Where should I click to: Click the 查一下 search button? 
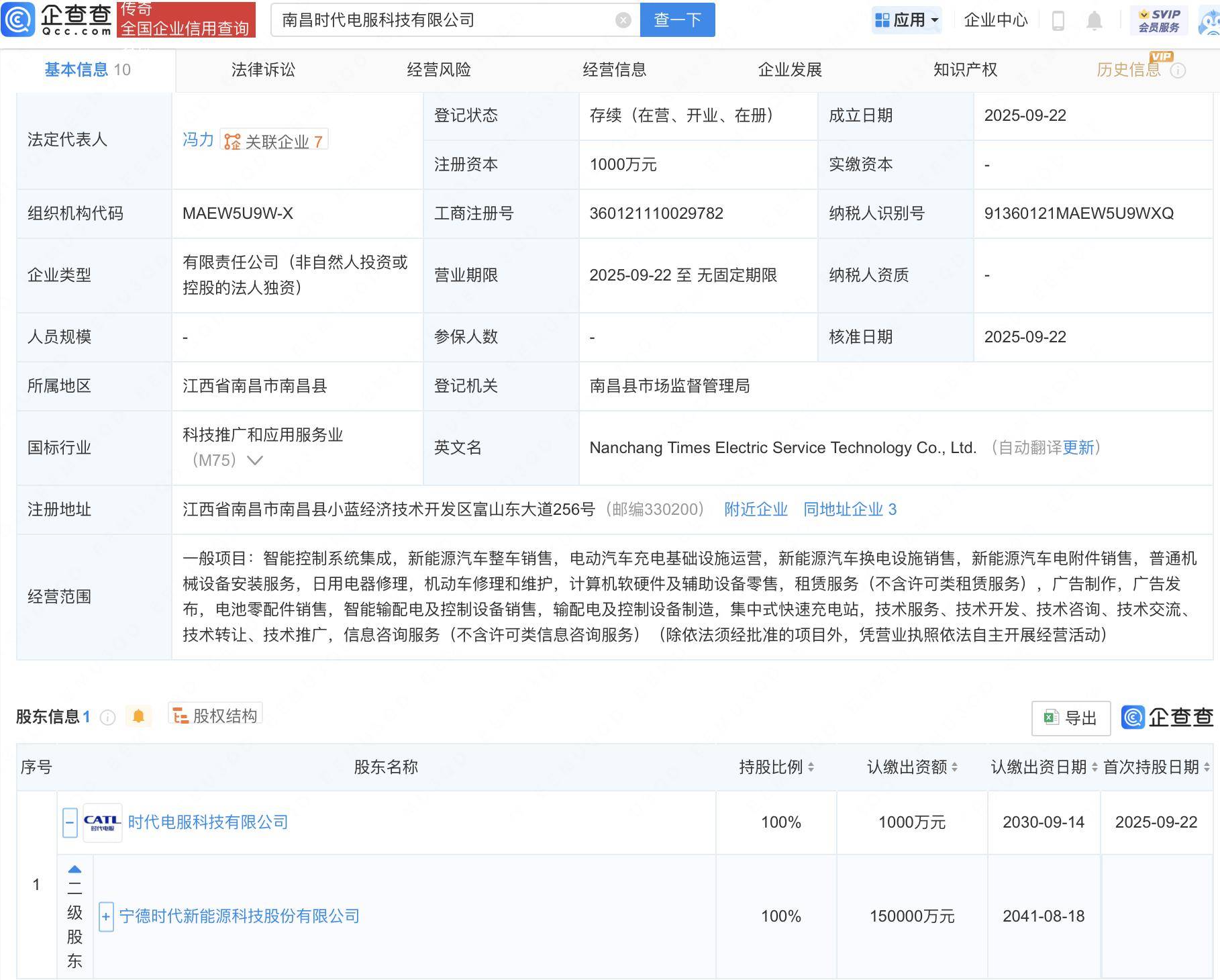tap(676, 19)
